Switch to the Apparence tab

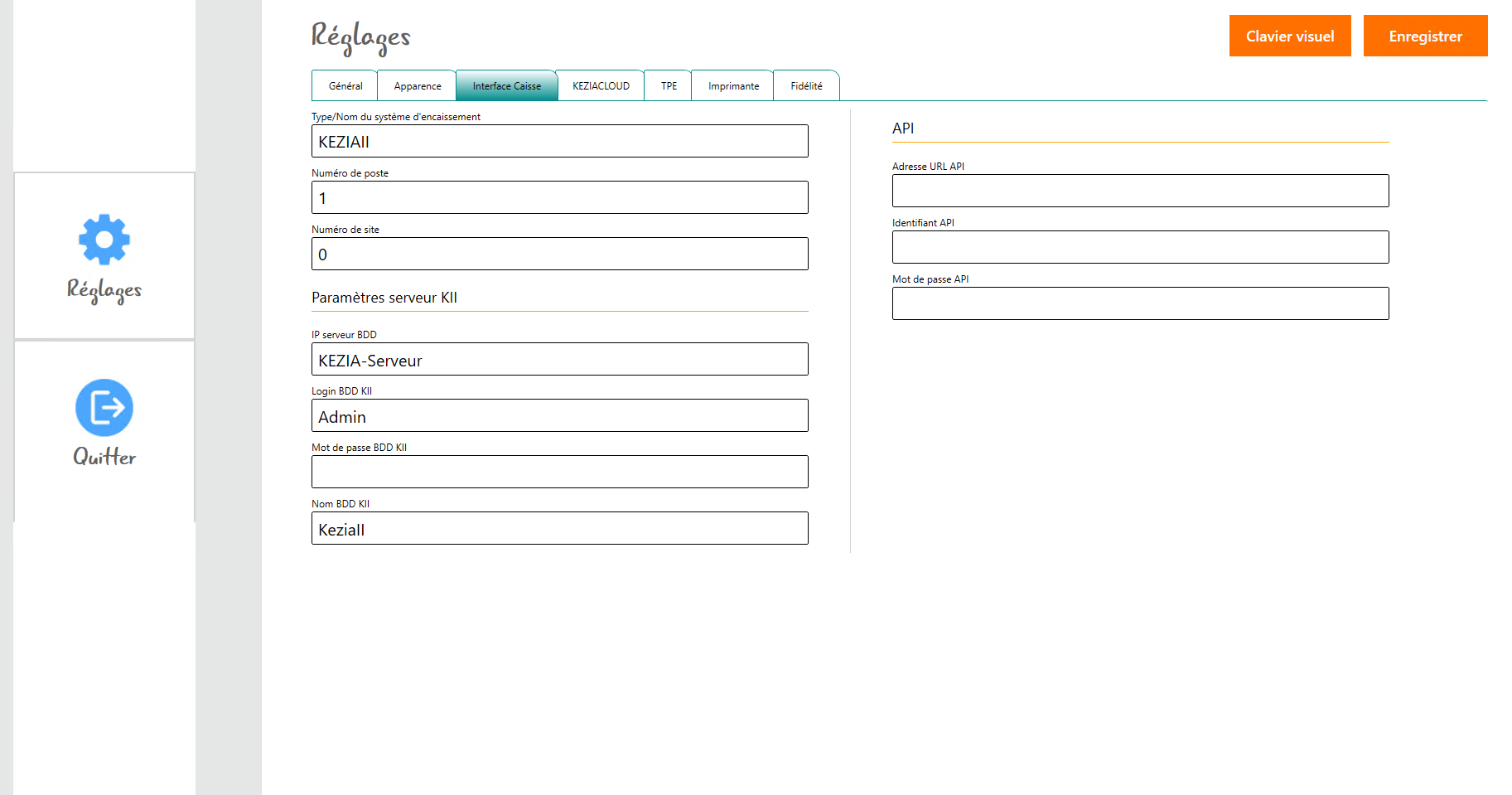coord(418,86)
